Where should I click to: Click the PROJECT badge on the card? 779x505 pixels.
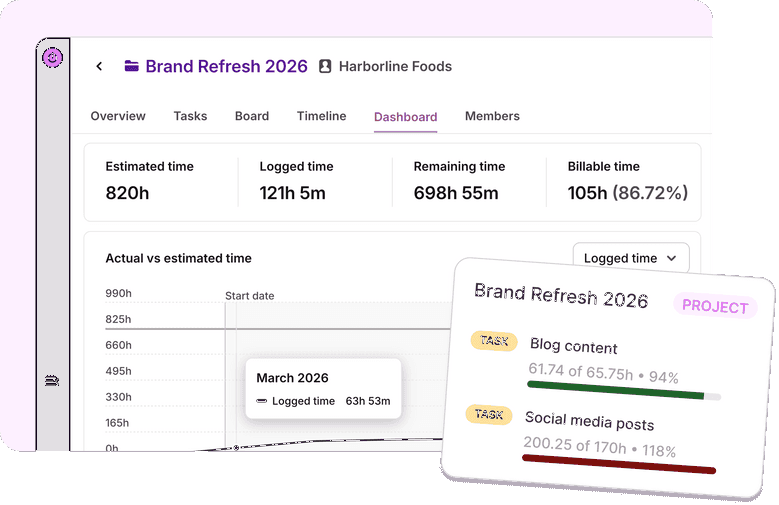715,306
